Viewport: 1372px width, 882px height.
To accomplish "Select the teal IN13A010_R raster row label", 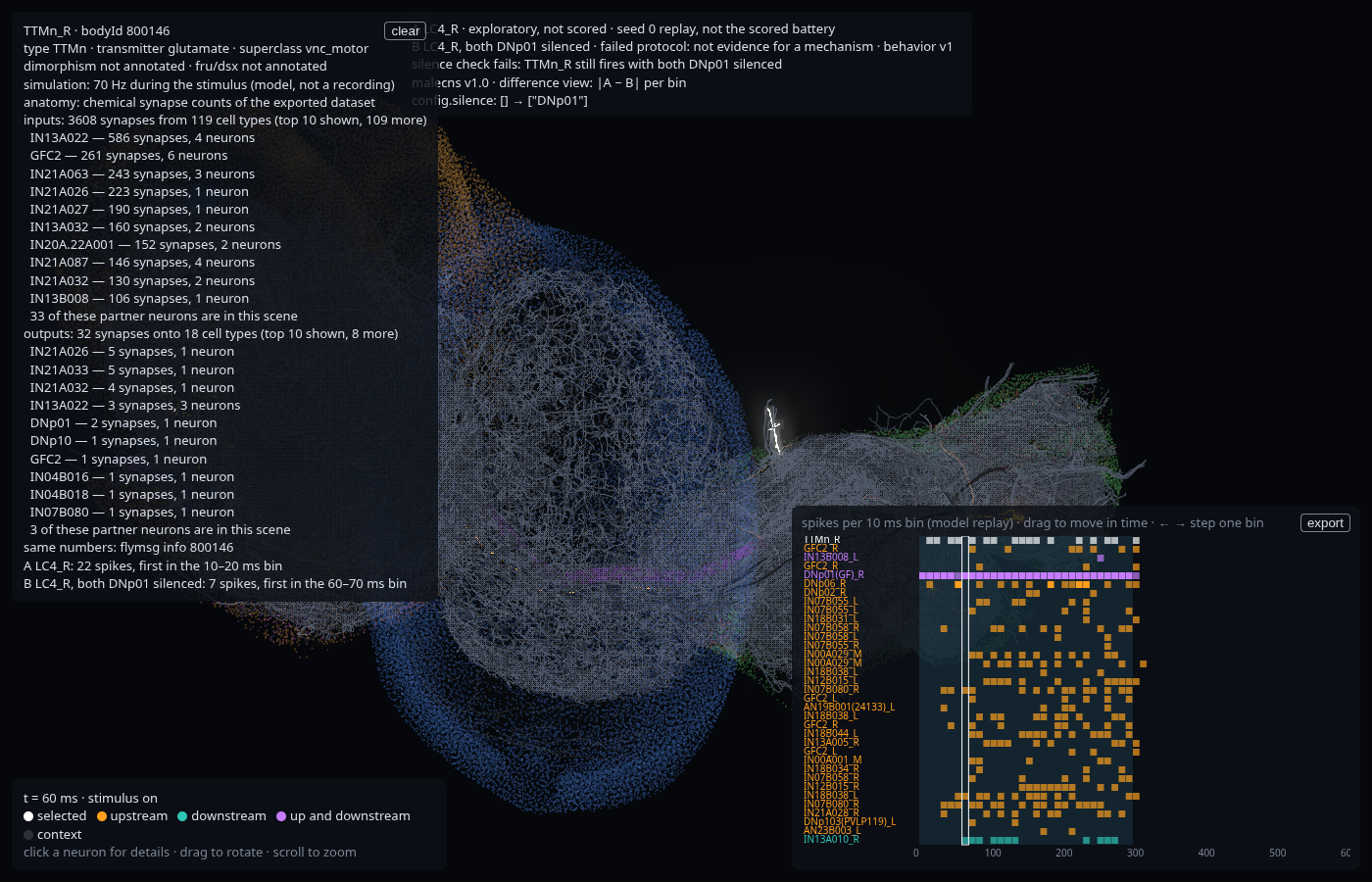I will [831, 840].
